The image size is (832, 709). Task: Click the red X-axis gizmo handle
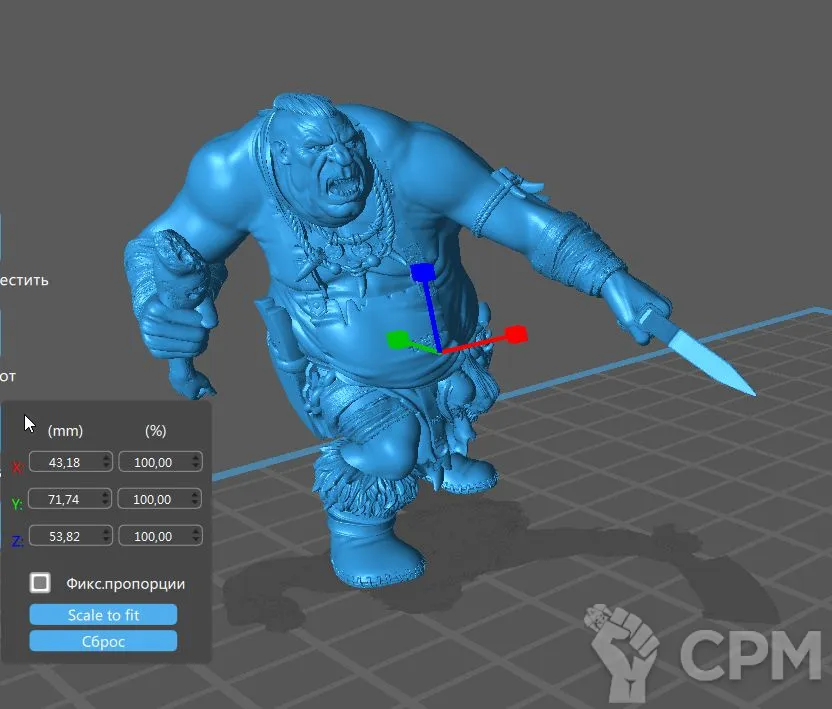pyautogui.click(x=516, y=334)
